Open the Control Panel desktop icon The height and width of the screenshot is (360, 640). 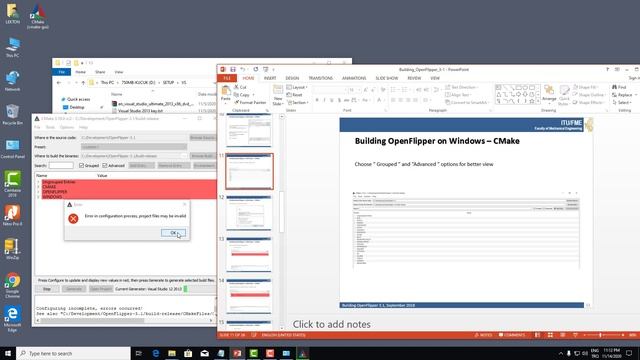[13, 149]
